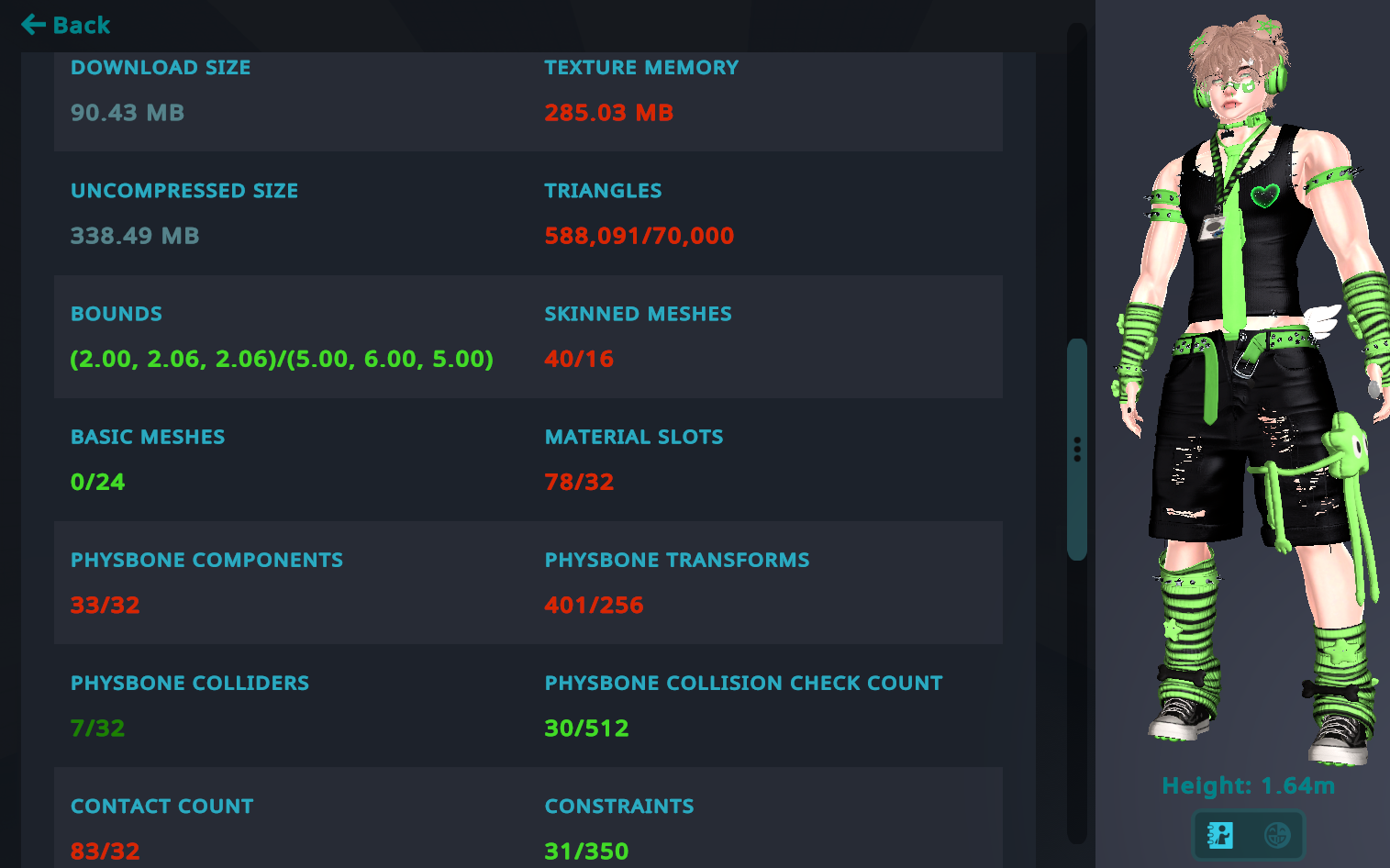Select the Texture Memory 285.03 MB value
This screenshot has height=868, width=1390.
pyautogui.click(x=609, y=113)
